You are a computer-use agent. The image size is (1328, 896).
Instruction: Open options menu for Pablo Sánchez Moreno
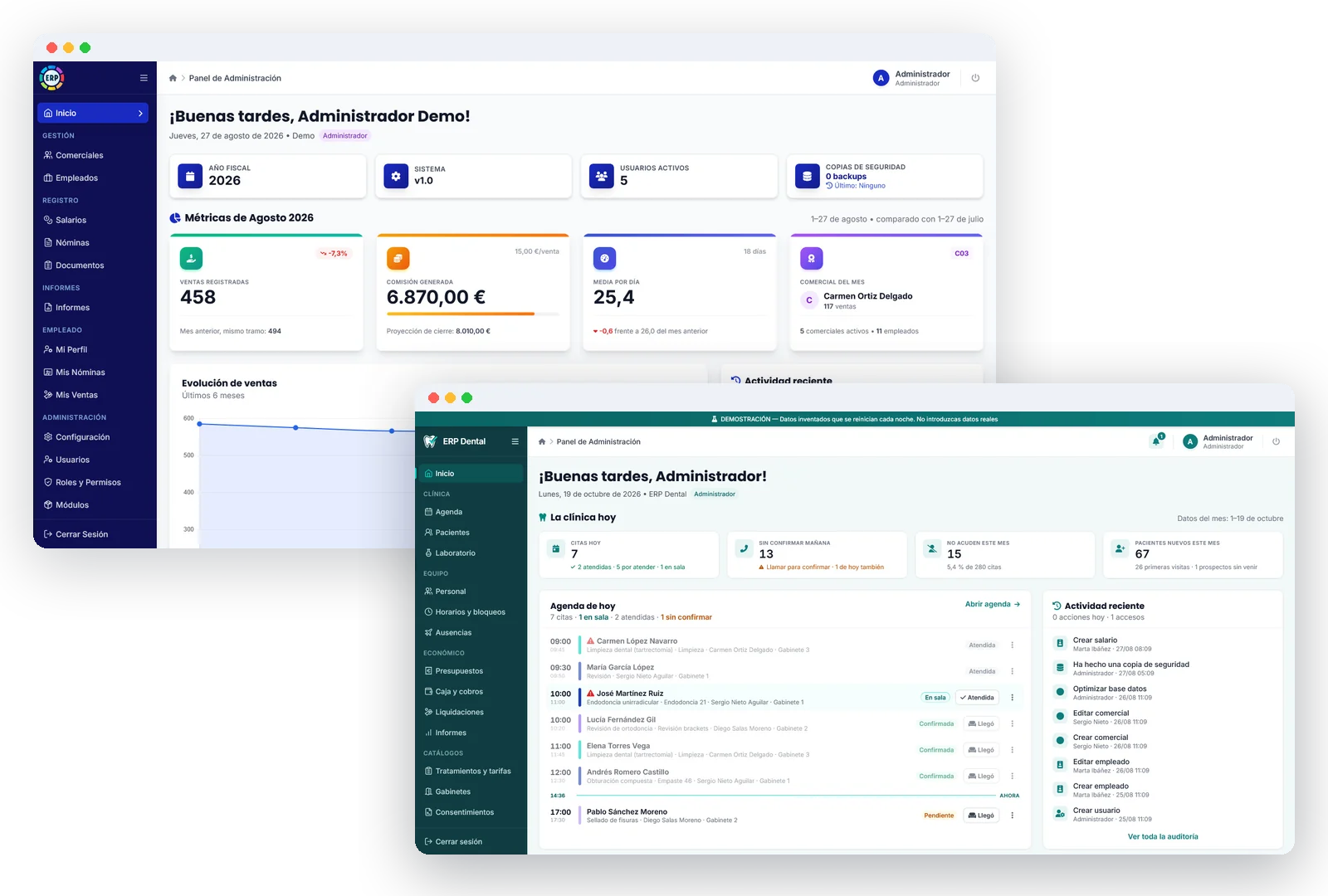pyautogui.click(x=1012, y=816)
